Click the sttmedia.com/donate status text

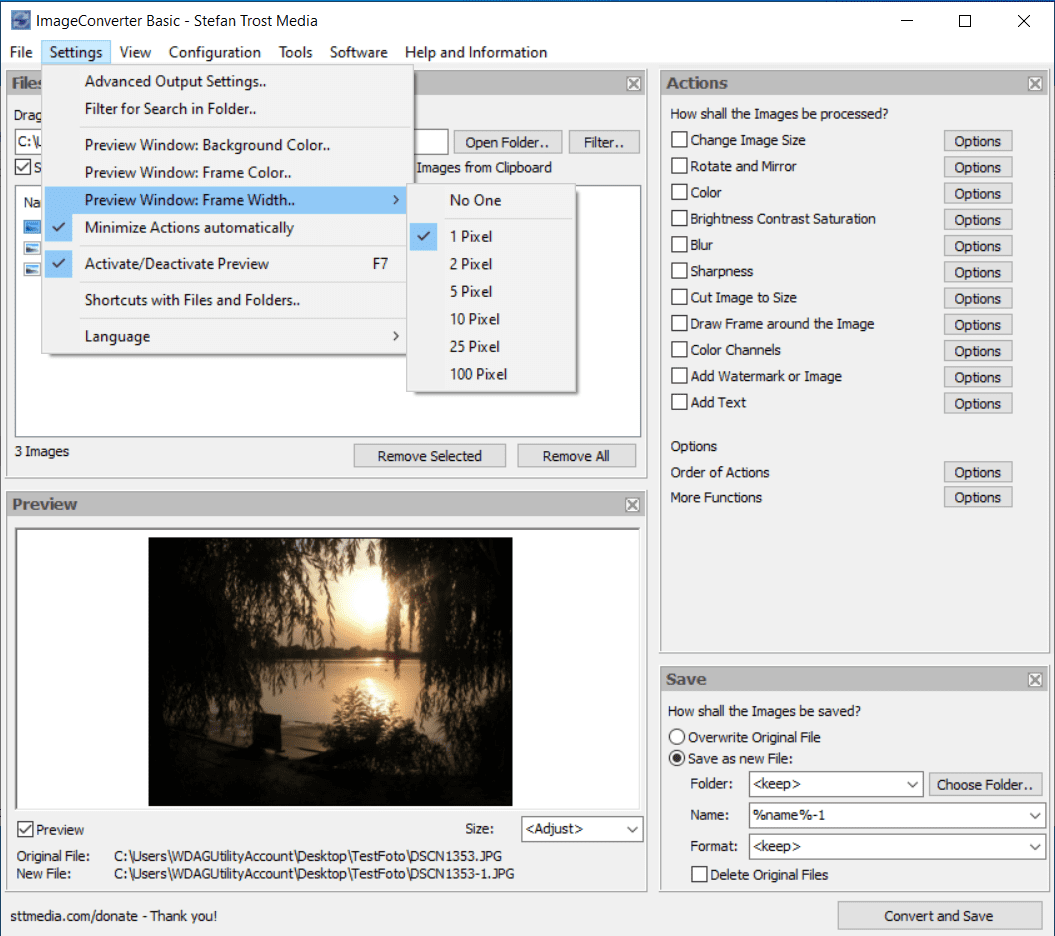coord(113,916)
